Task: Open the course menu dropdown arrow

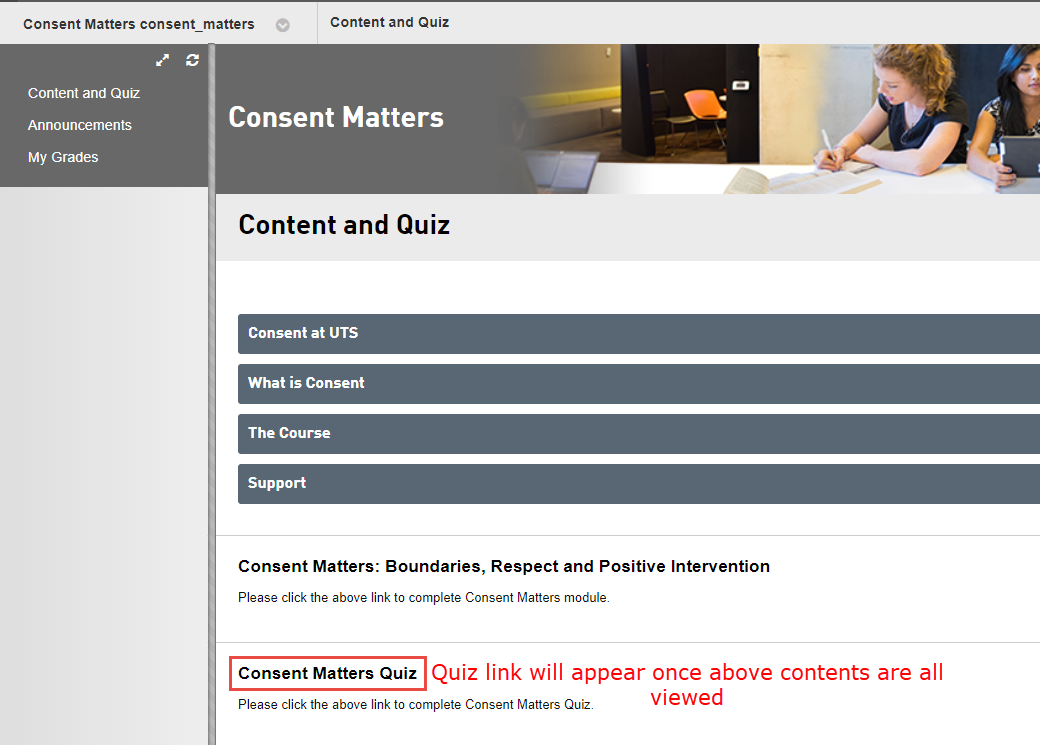Action: pos(283,25)
